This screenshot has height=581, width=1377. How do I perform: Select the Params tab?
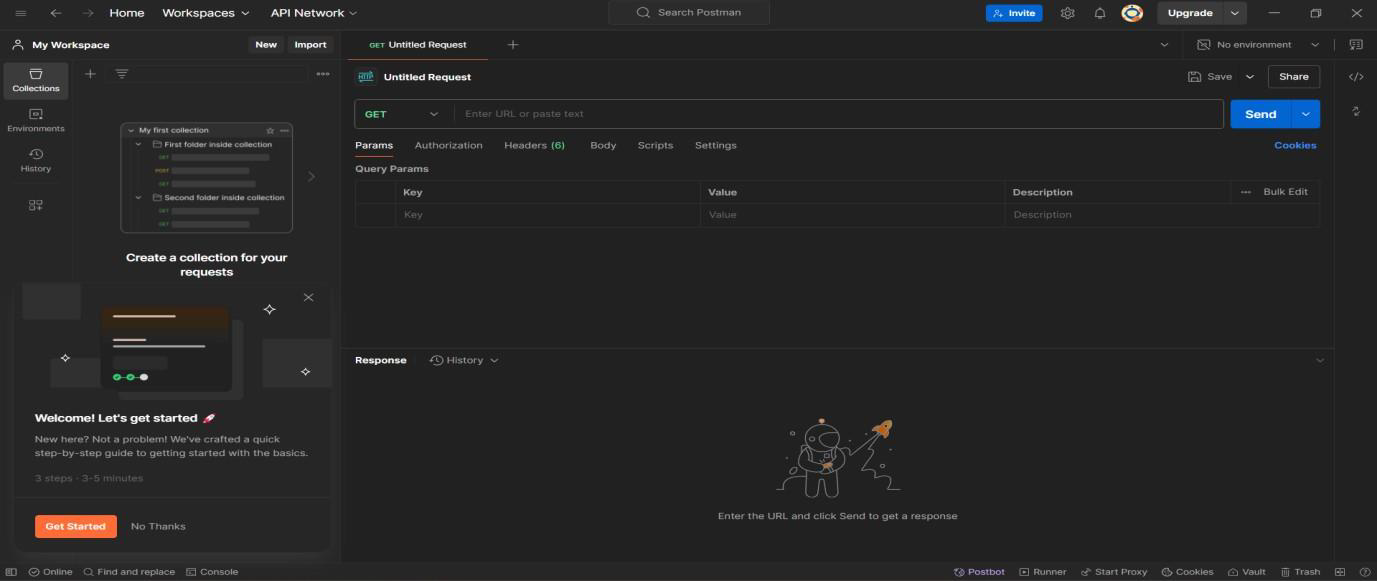click(x=374, y=145)
